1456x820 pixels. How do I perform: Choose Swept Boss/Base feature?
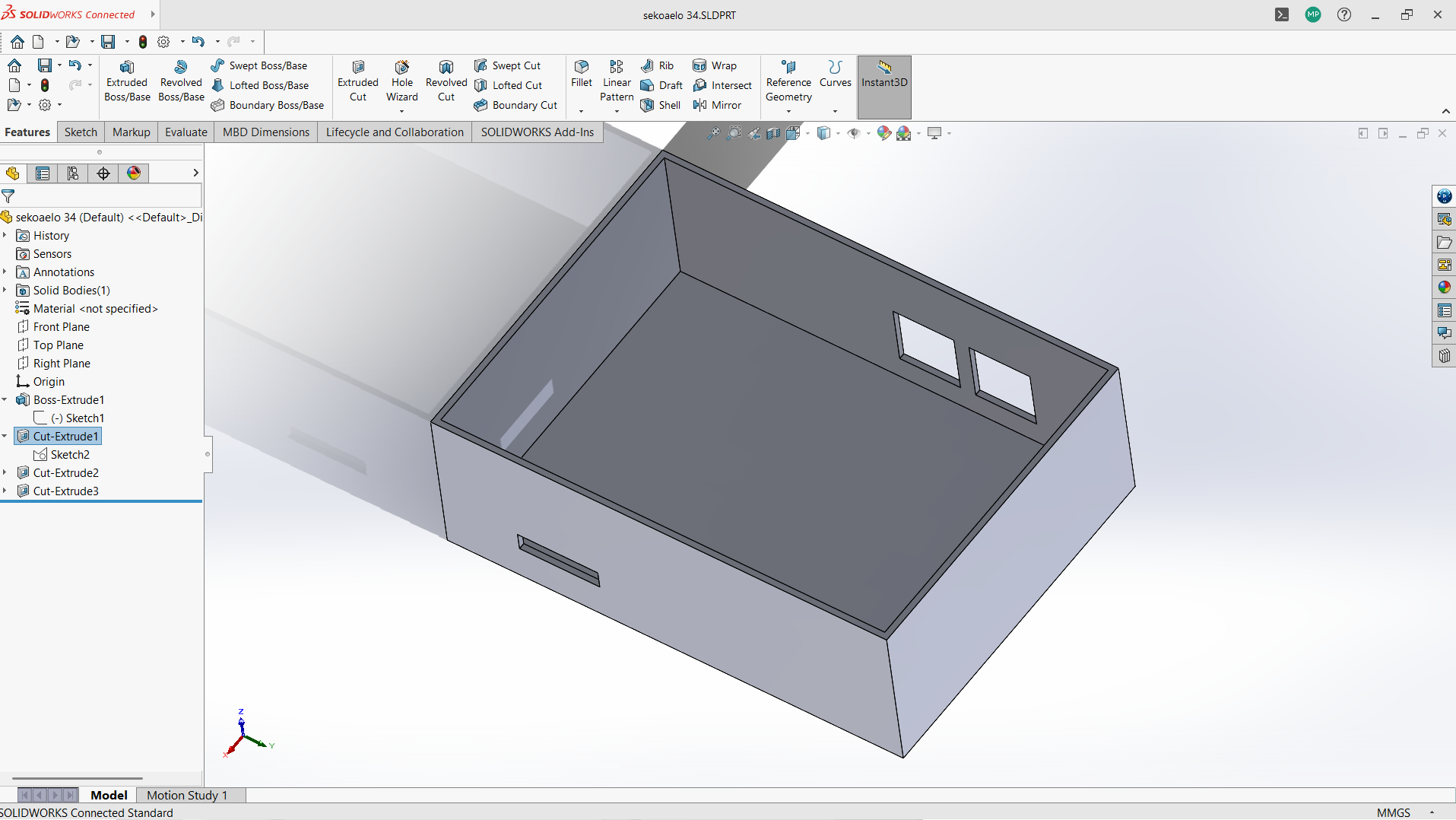point(259,65)
